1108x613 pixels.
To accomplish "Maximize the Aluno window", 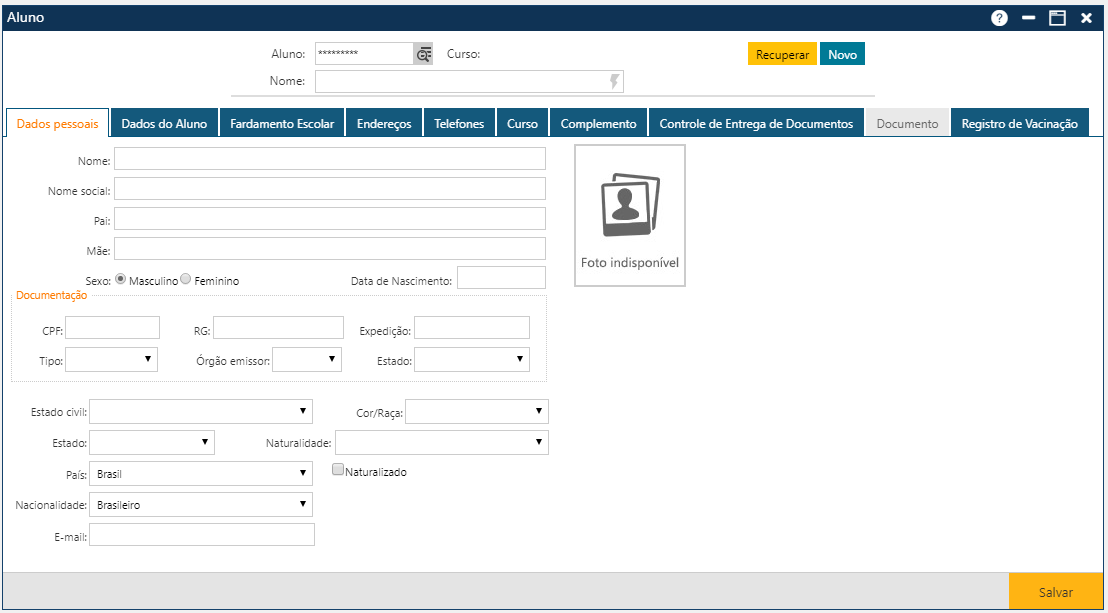I will (1057, 18).
